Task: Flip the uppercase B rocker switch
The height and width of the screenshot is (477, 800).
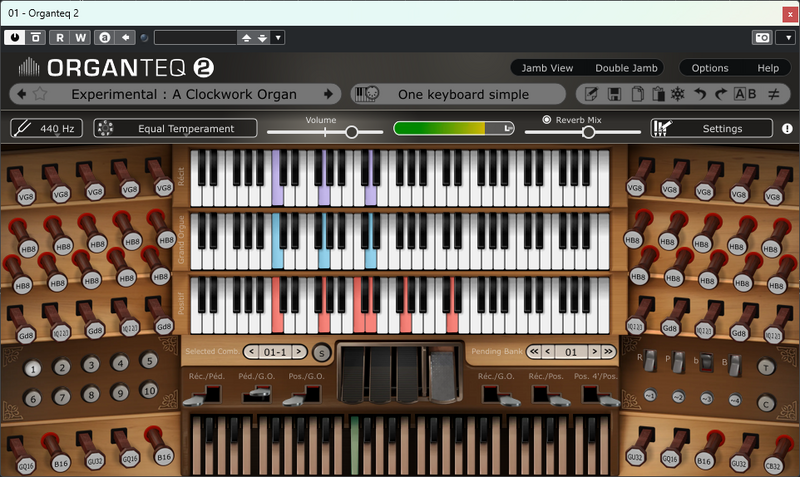Action: 735,365
